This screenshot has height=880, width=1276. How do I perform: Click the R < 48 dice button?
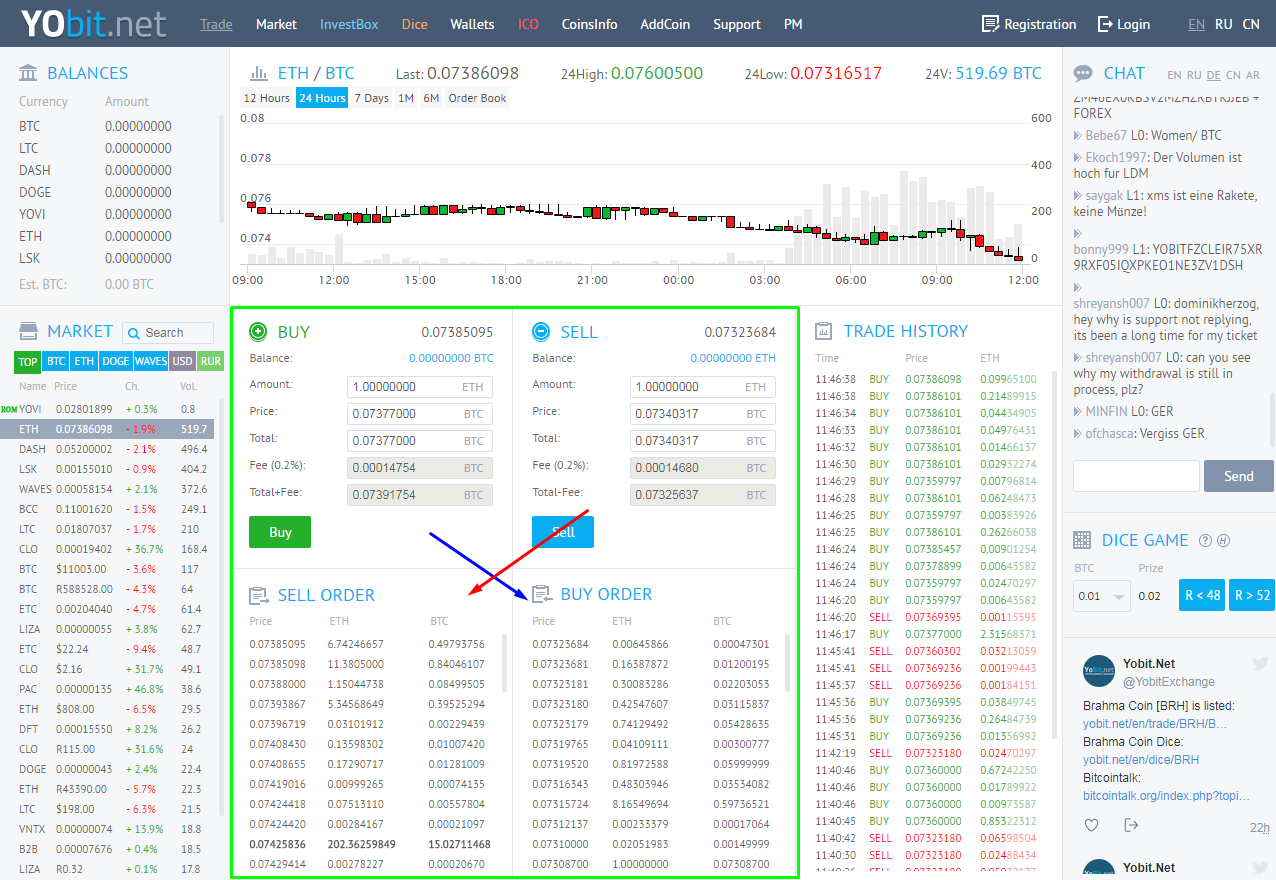click(x=1202, y=595)
